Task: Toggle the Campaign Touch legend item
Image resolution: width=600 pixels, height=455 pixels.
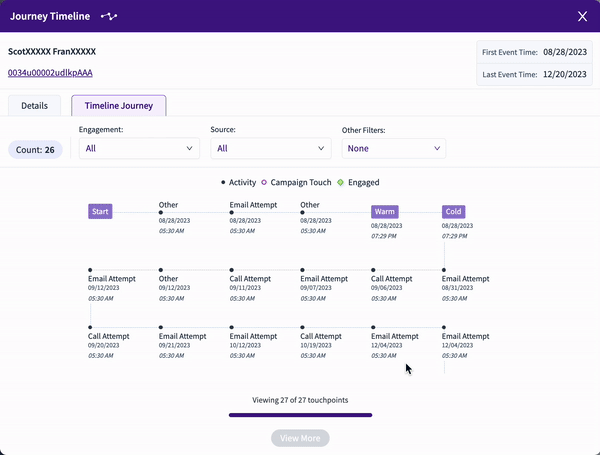Action: [296, 183]
